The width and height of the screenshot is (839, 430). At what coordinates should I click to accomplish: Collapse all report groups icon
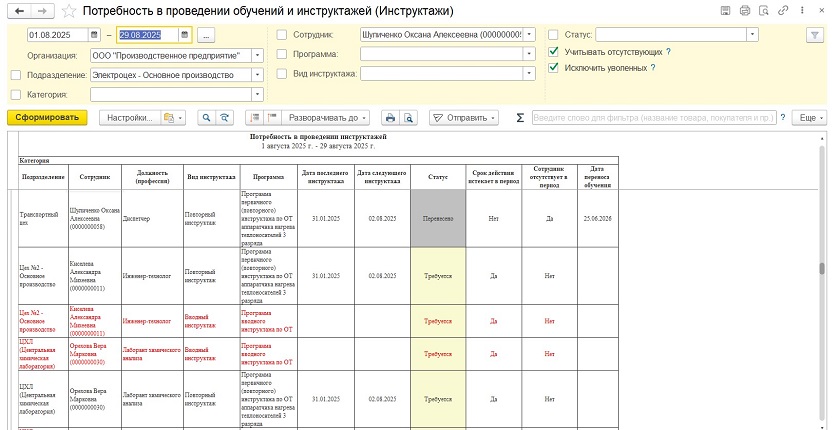pyautogui.click(x=255, y=118)
